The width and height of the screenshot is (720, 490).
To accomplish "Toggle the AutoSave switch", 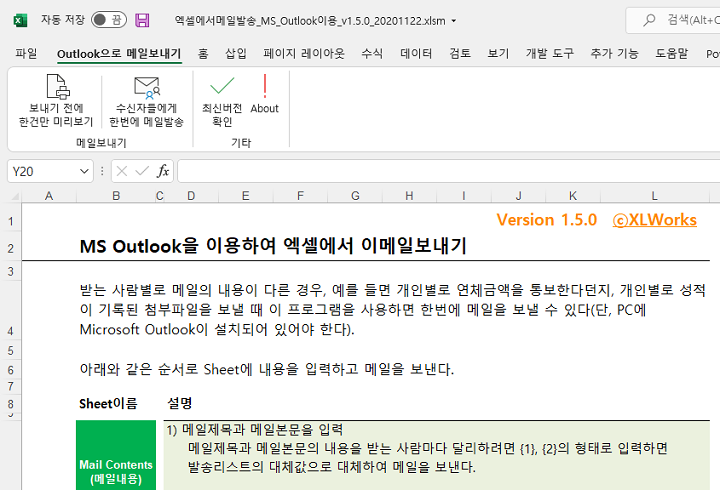I will (108, 20).
